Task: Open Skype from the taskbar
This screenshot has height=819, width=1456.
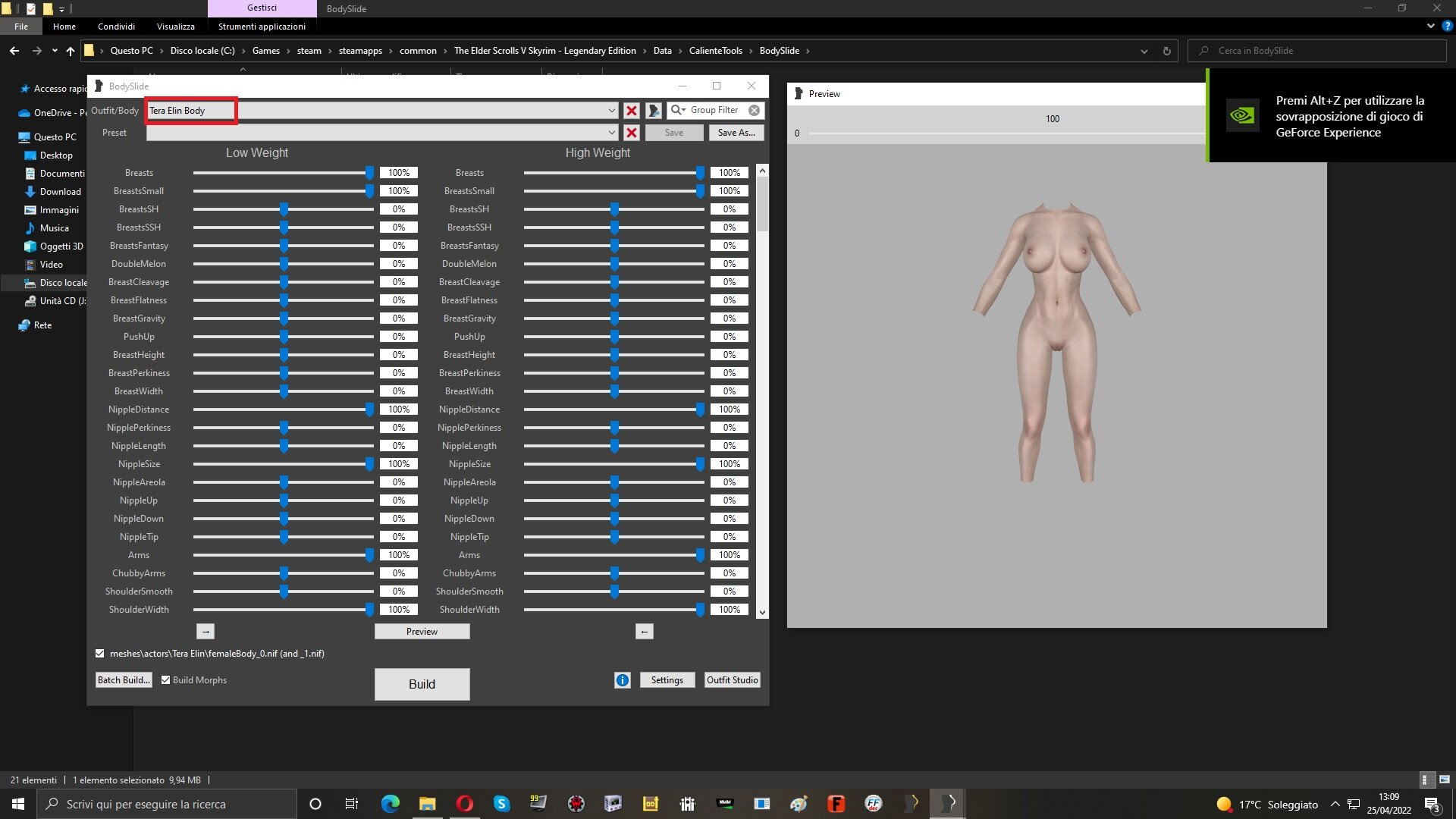Action: (x=501, y=804)
